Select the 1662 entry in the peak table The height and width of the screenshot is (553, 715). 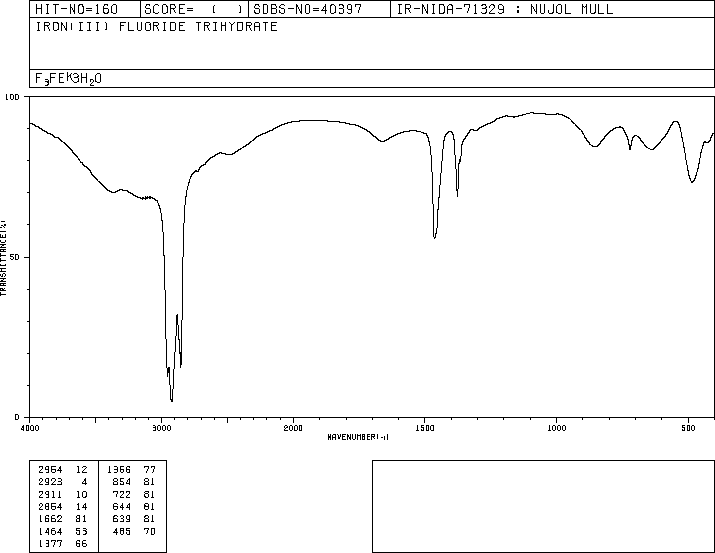click(x=50, y=519)
